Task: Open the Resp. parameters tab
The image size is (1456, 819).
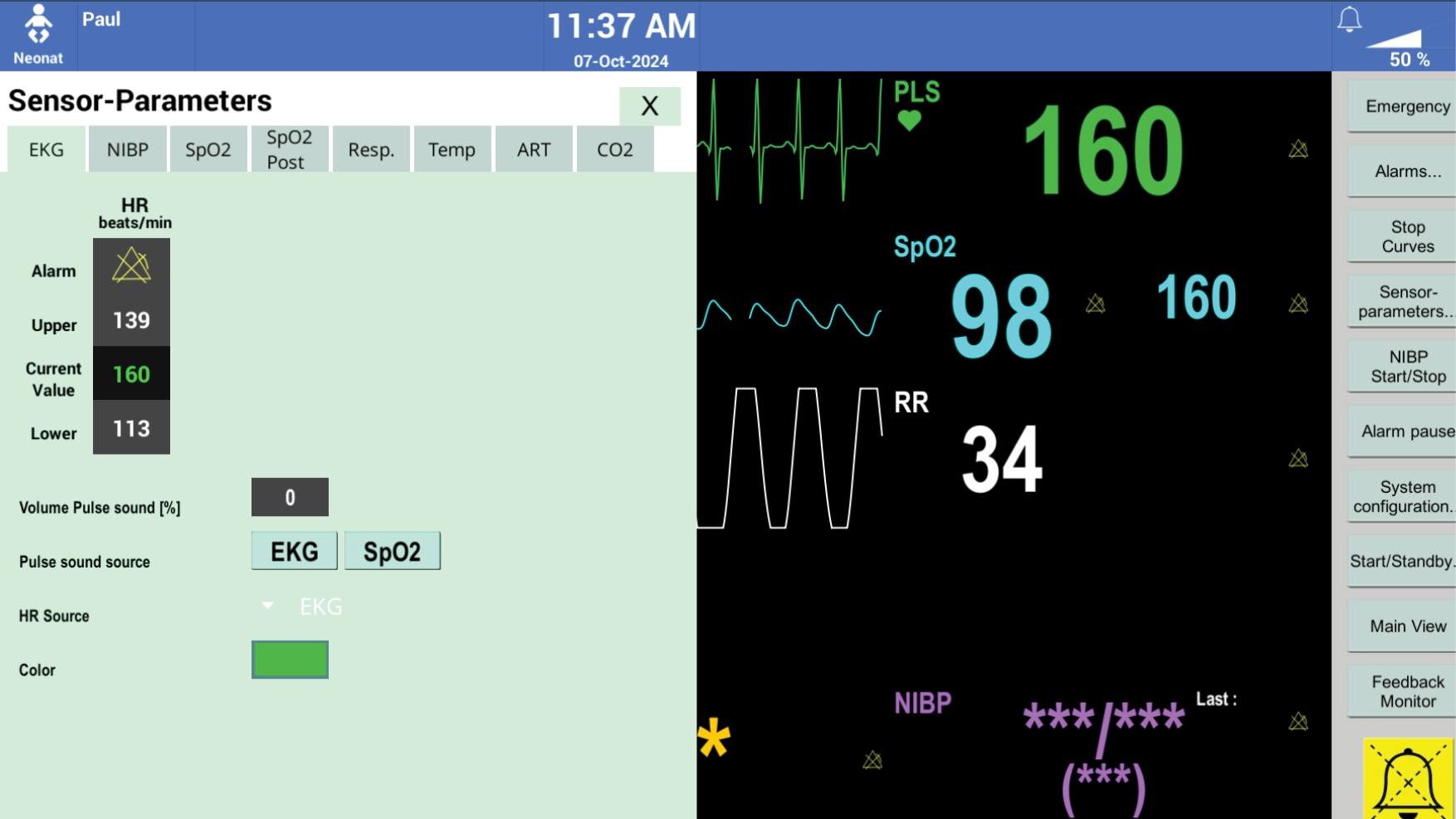Action: coord(371,149)
